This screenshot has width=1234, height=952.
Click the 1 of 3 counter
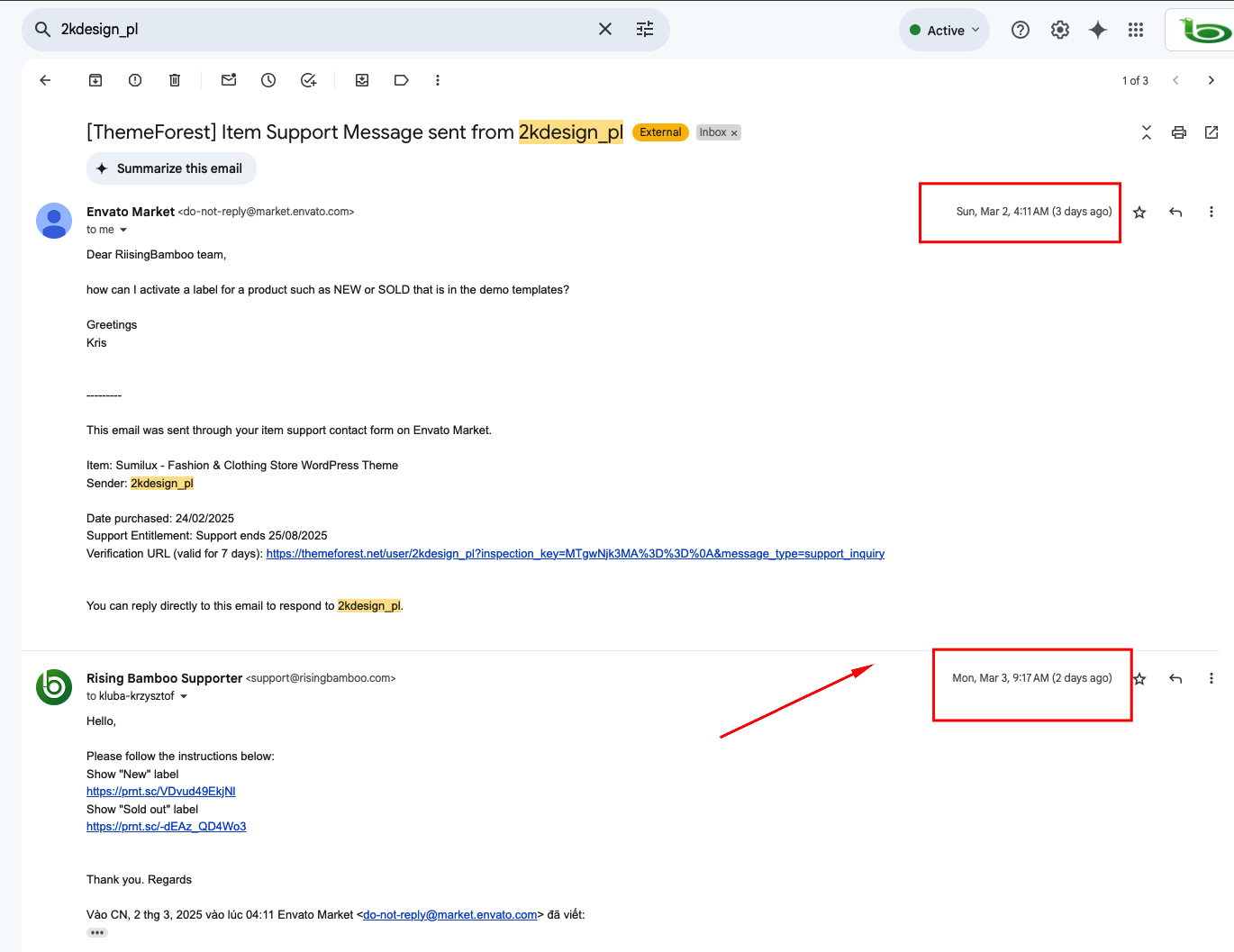[x=1135, y=80]
